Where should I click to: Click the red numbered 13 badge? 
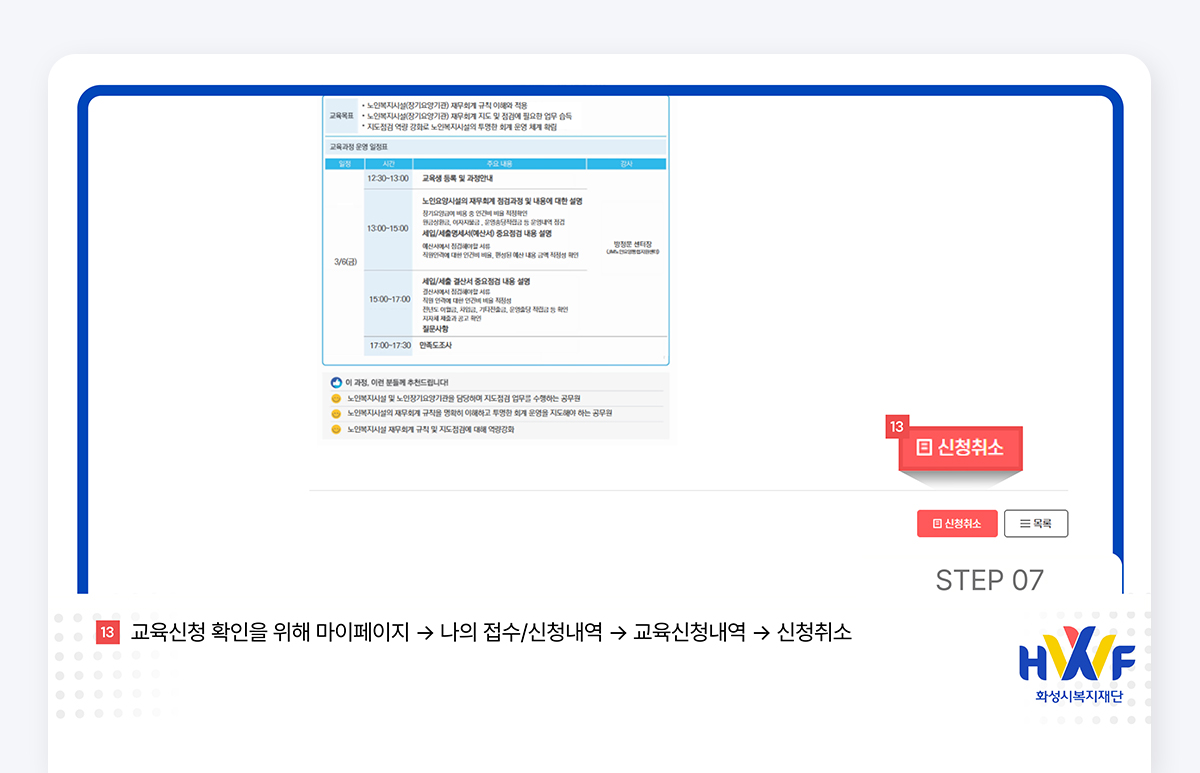coord(896,425)
